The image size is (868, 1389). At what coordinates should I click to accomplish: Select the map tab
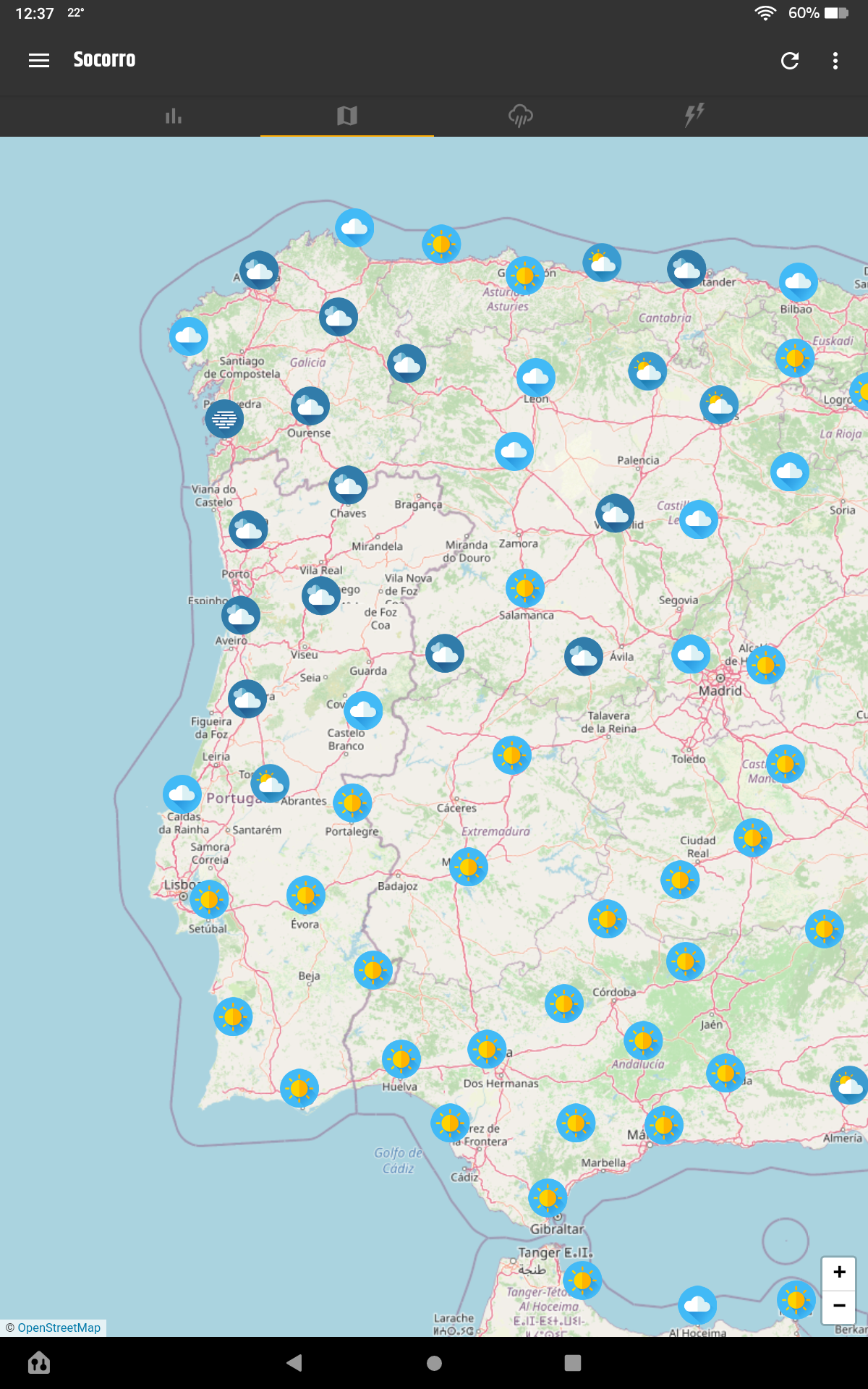[x=347, y=116]
